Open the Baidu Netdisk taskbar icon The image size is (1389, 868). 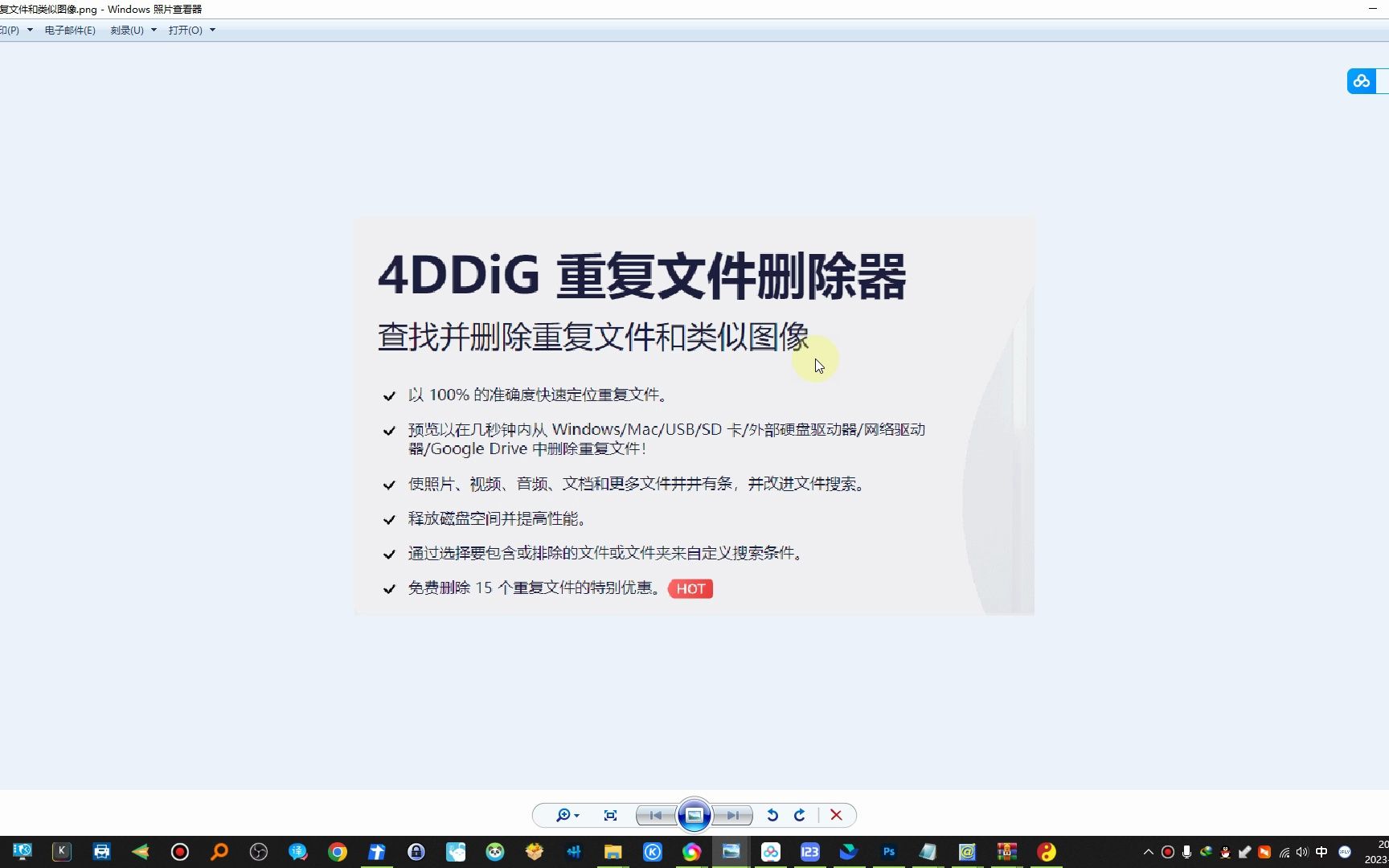(x=771, y=852)
